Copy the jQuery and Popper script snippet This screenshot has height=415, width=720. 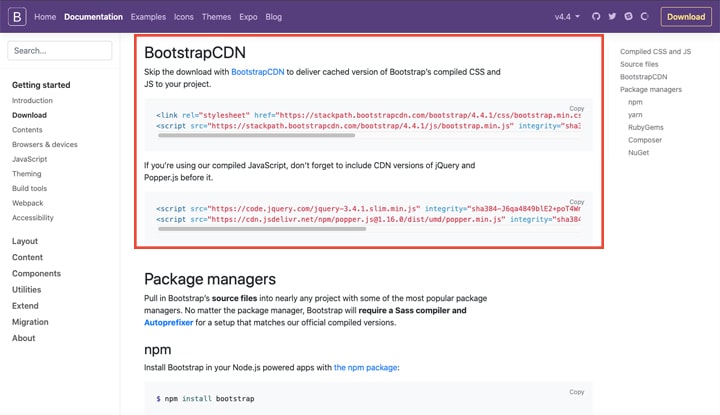coord(577,202)
